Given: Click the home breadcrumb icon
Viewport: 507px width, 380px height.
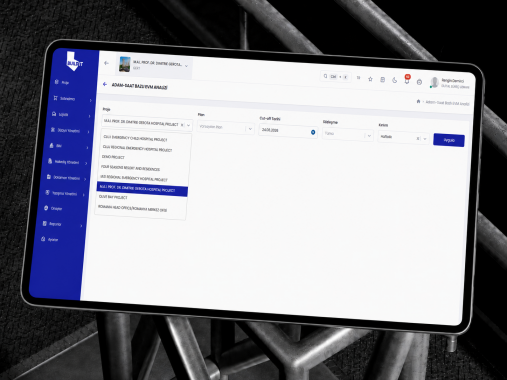Looking at the screenshot, I should click(x=418, y=101).
